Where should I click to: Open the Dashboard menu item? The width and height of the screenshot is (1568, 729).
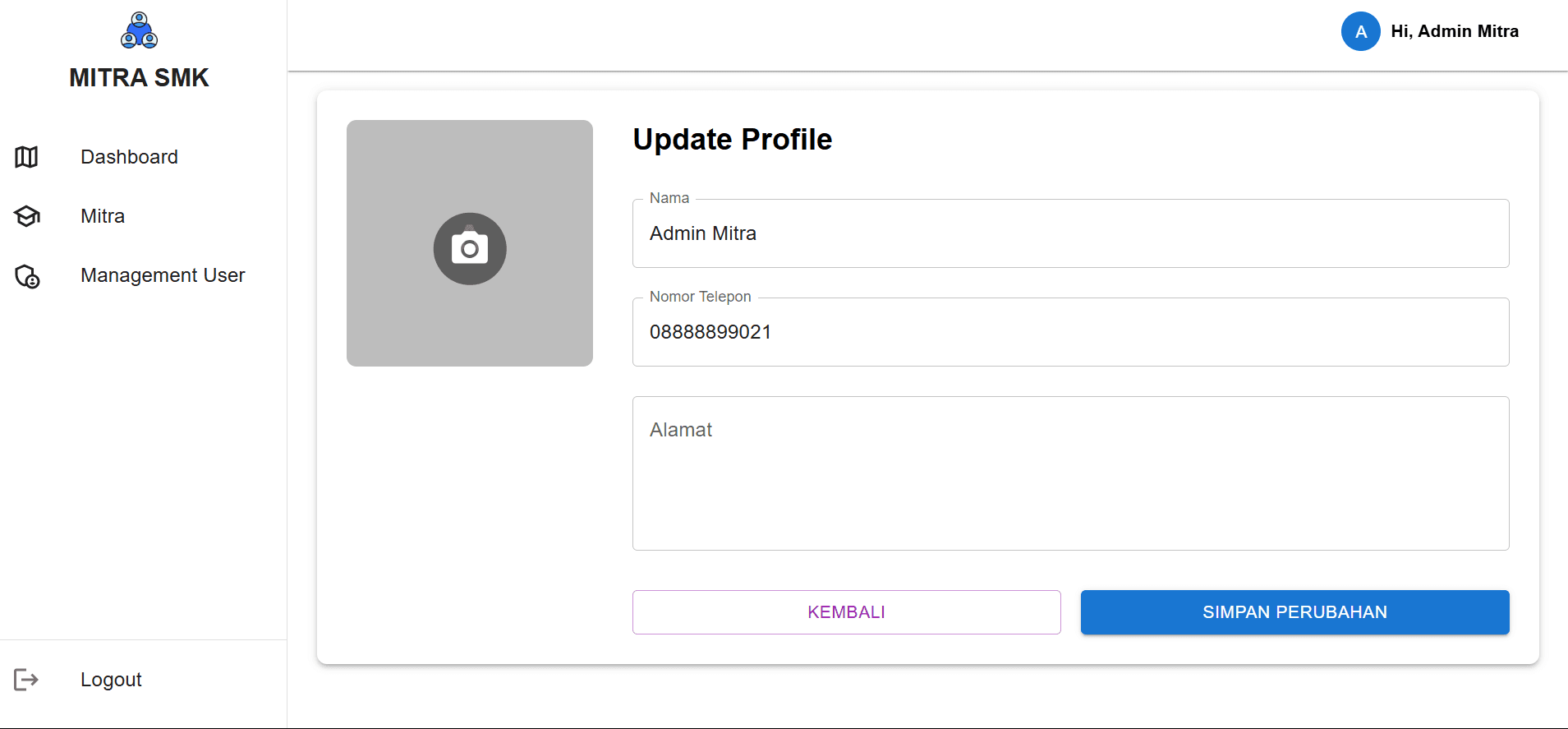tap(129, 157)
